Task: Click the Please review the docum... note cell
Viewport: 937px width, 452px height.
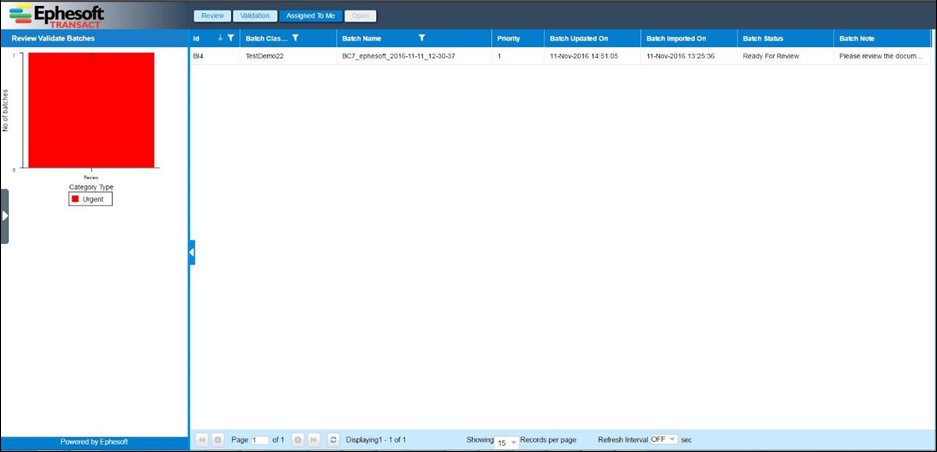Action: coord(883,56)
